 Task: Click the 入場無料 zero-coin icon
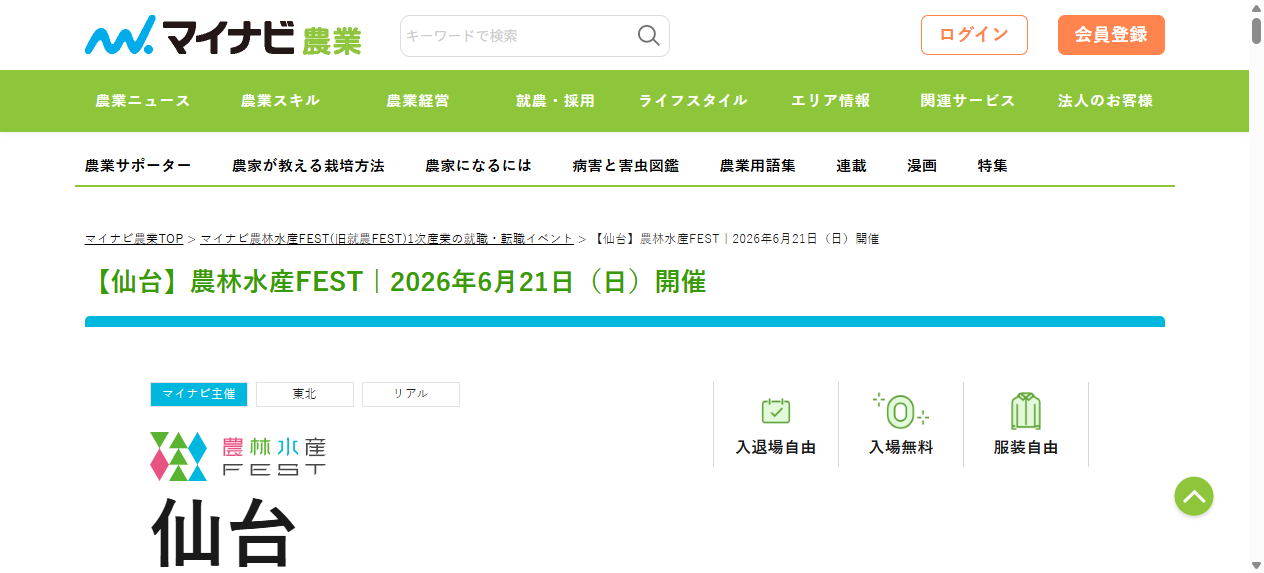tap(901, 411)
